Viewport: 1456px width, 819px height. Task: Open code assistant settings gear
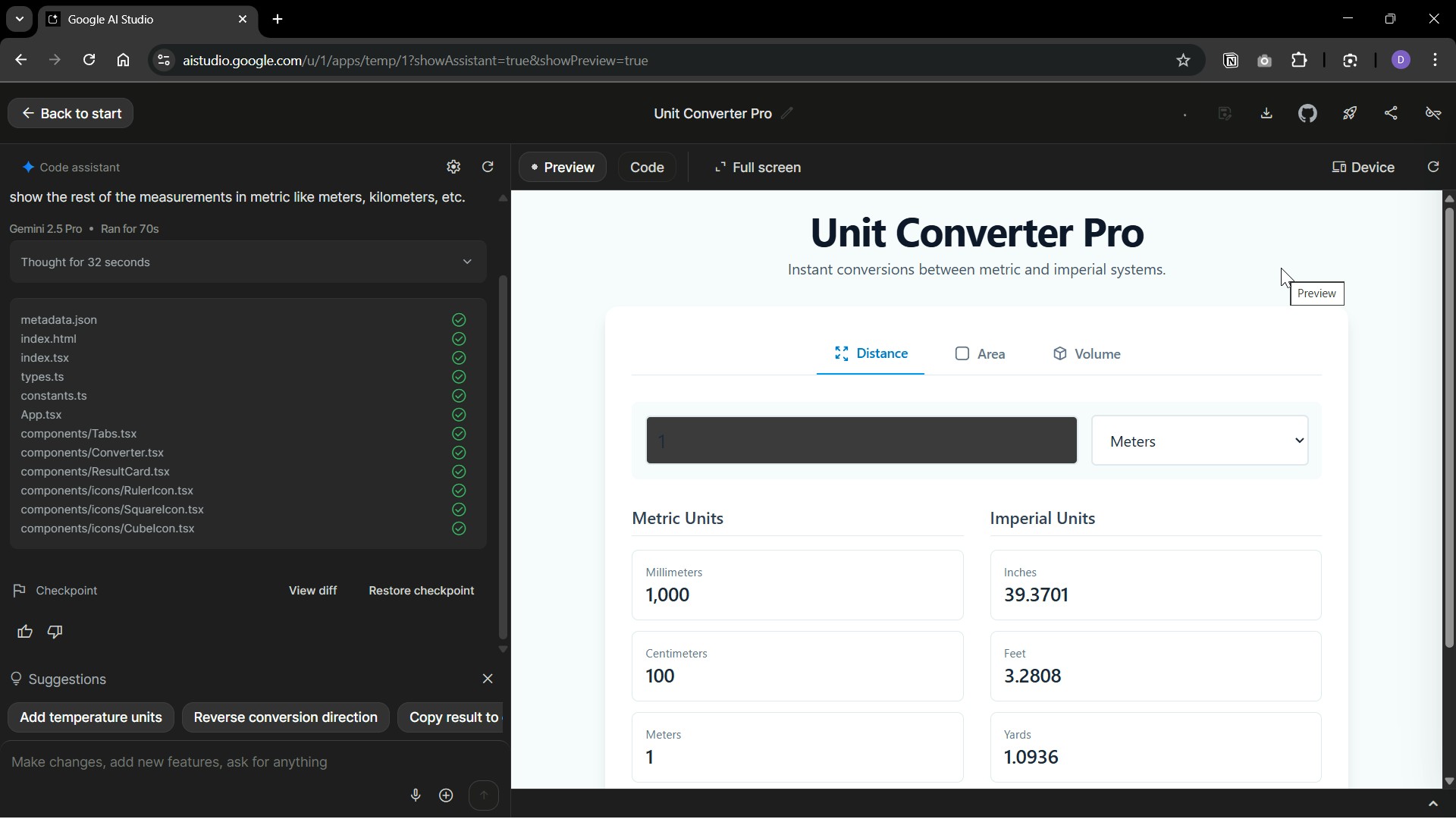pos(453,167)
